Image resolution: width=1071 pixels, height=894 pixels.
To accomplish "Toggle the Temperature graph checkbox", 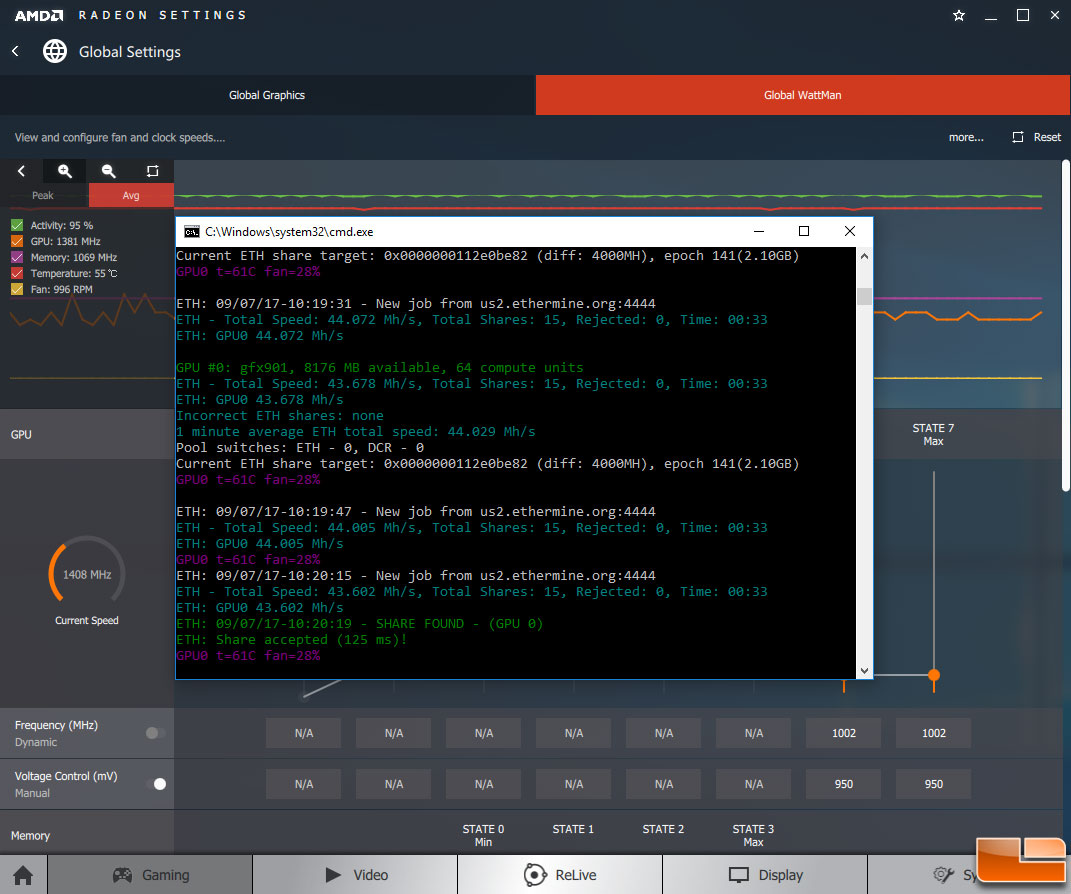I will 17,273.
